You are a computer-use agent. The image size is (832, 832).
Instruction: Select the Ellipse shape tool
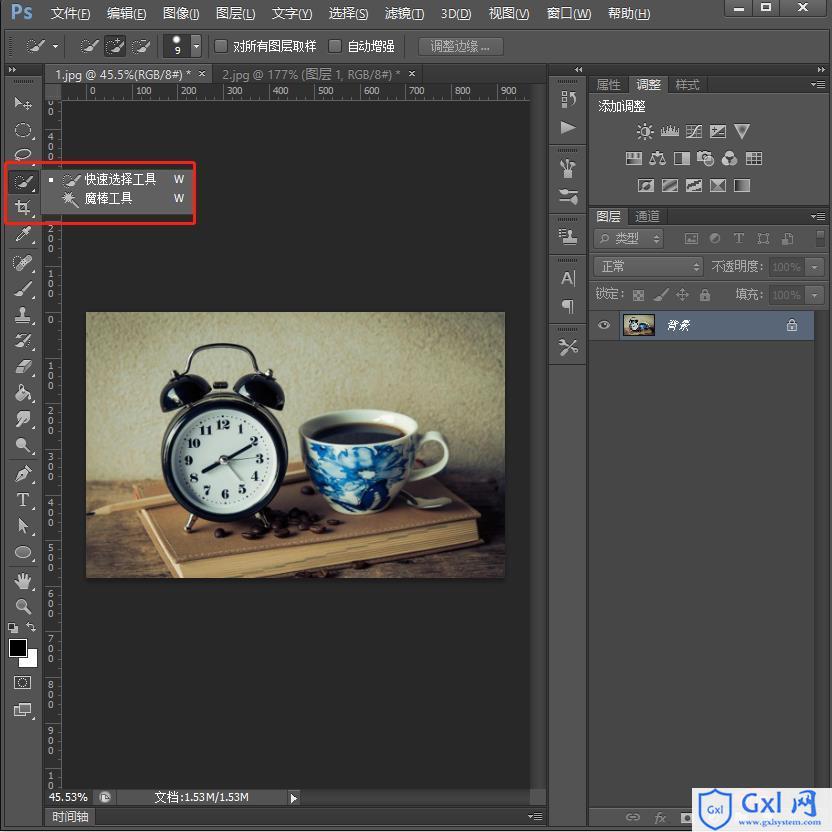(x=23, y=552)
